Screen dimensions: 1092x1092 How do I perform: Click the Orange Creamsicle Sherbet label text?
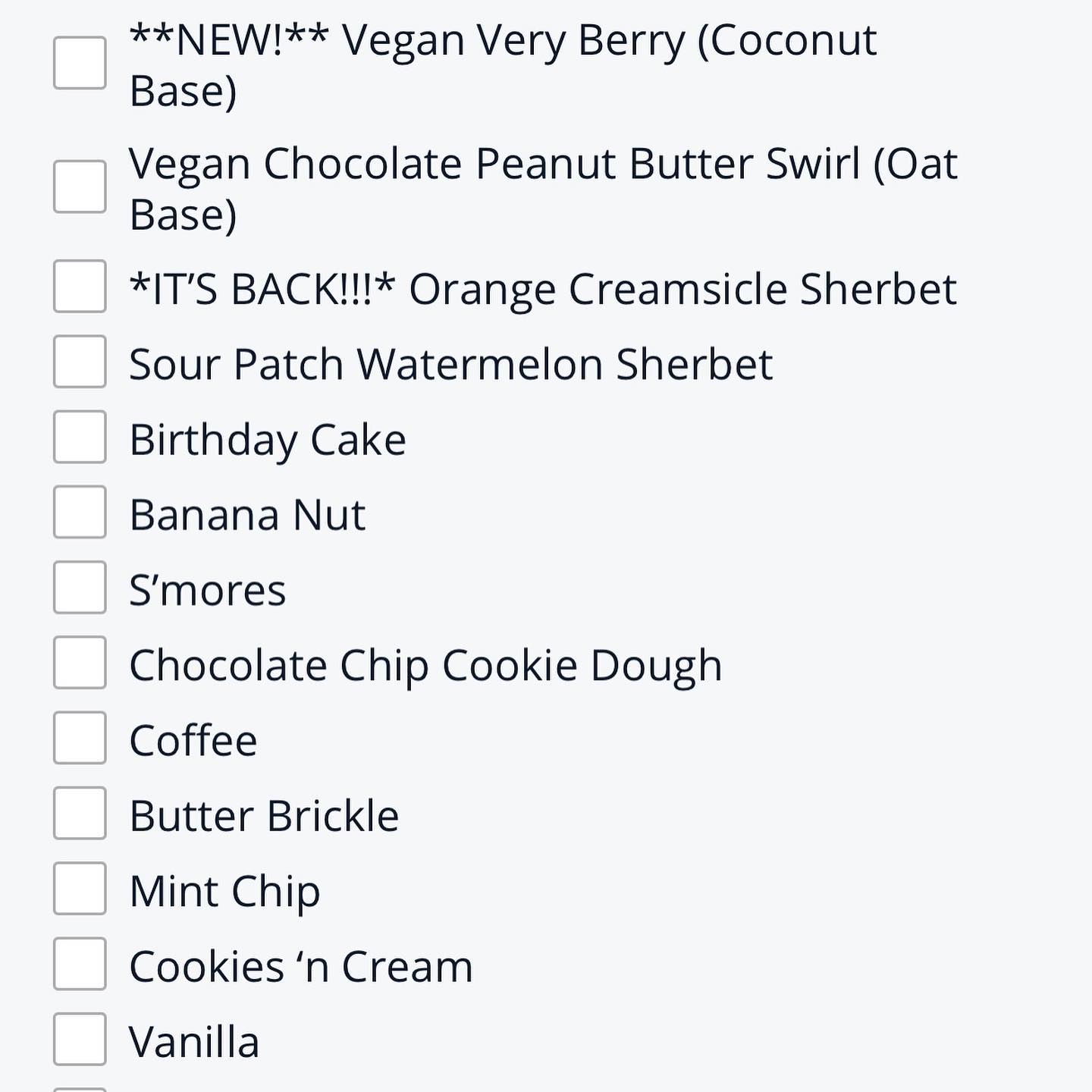click(542, 289)
